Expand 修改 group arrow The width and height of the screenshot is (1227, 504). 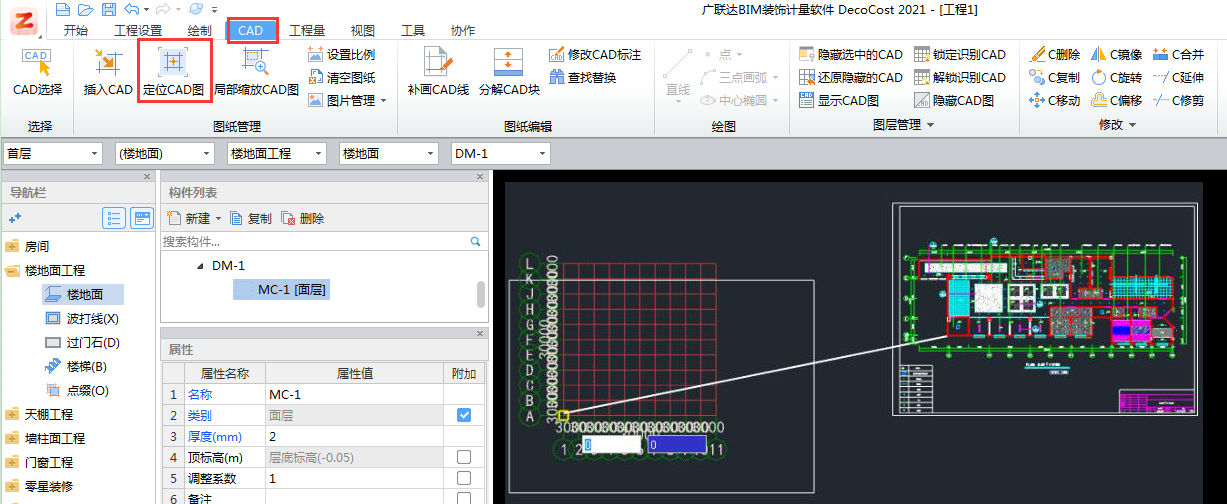point(1132,126)
